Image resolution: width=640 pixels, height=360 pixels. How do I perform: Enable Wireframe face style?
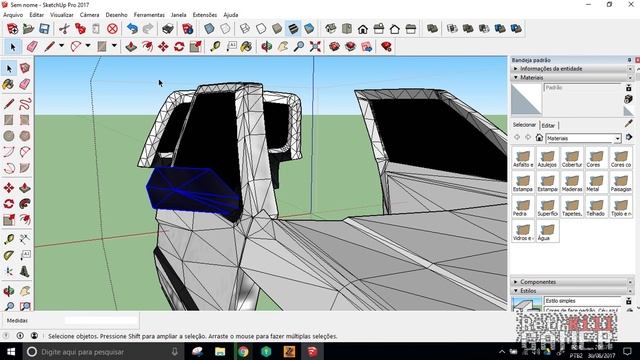tap(245, 29)
